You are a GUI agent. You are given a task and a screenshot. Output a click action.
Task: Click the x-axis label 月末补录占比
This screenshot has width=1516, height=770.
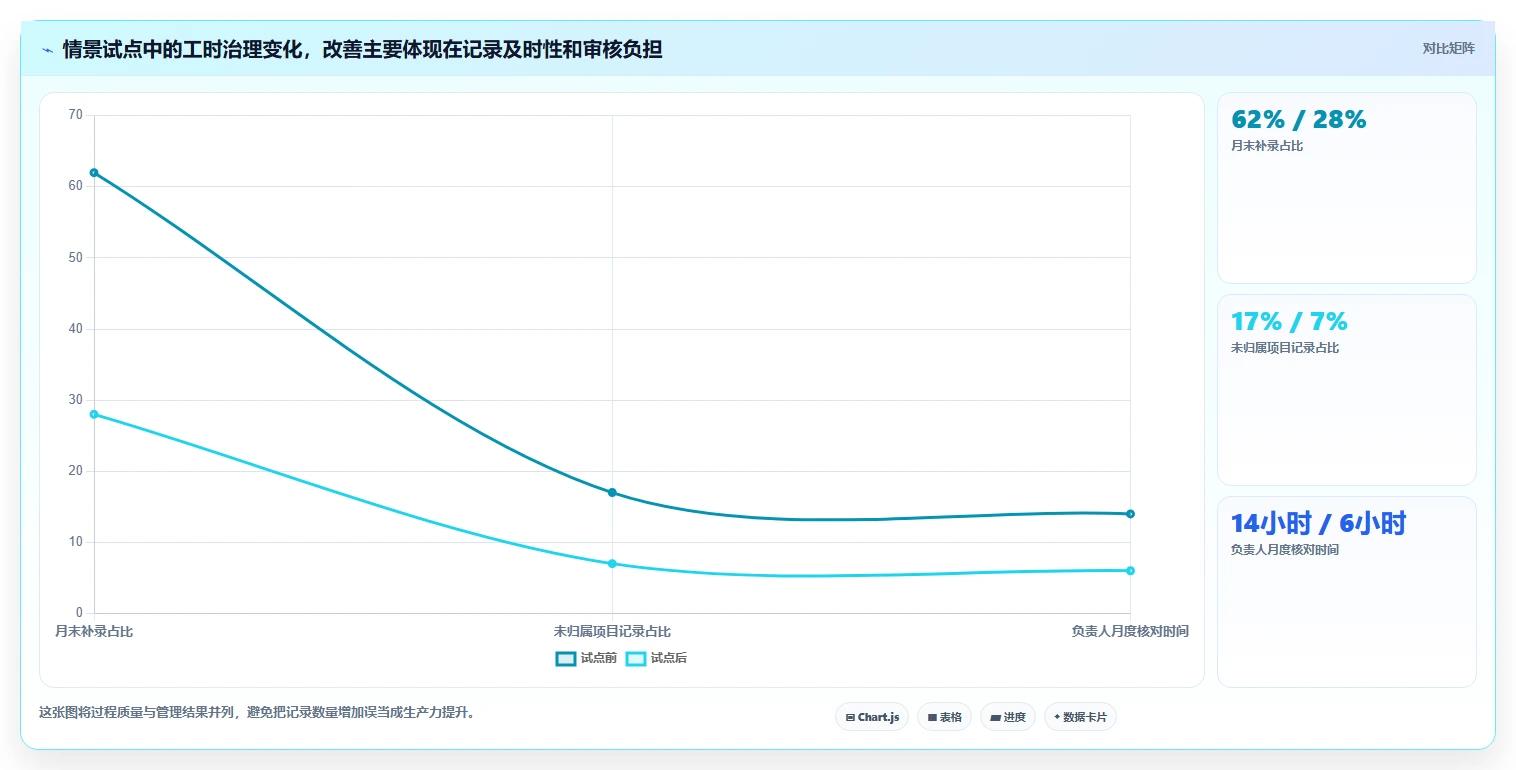[94, 631]
